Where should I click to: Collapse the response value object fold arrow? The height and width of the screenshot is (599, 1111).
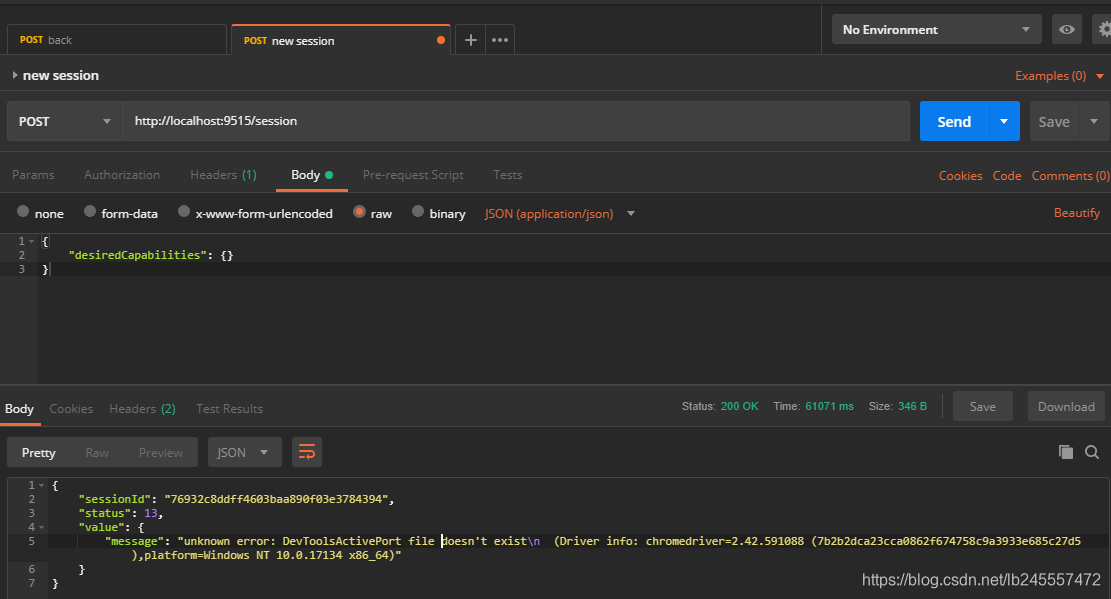tap(42, 527)
